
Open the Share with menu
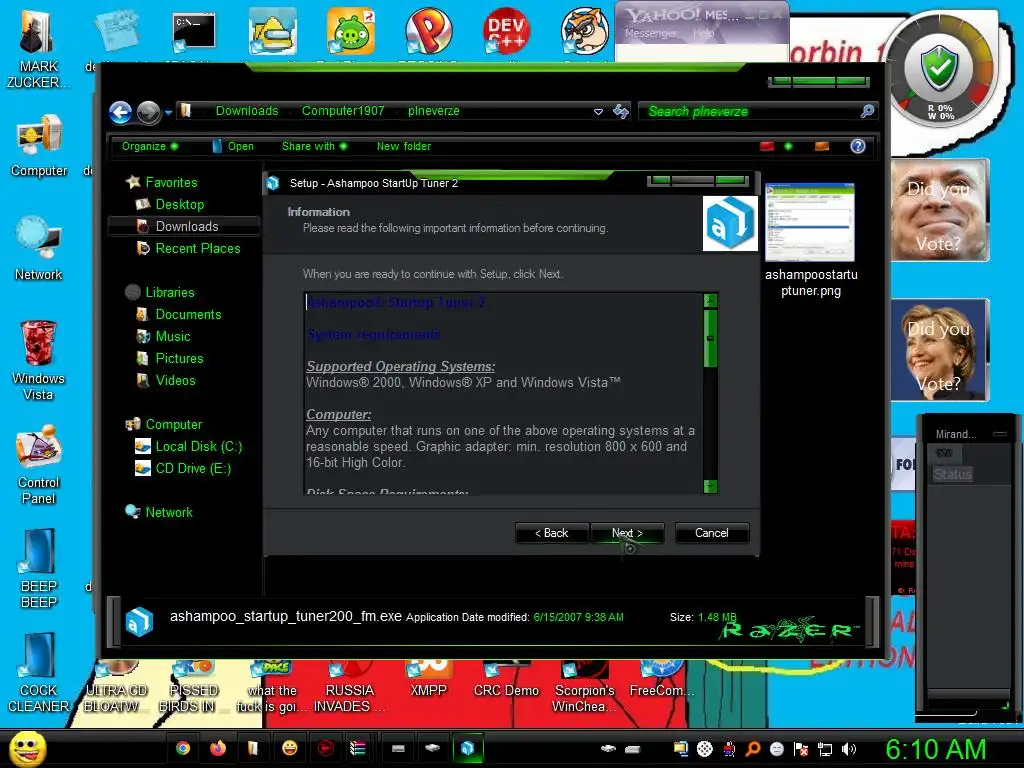pyautogui.click(x=314, y=146)
